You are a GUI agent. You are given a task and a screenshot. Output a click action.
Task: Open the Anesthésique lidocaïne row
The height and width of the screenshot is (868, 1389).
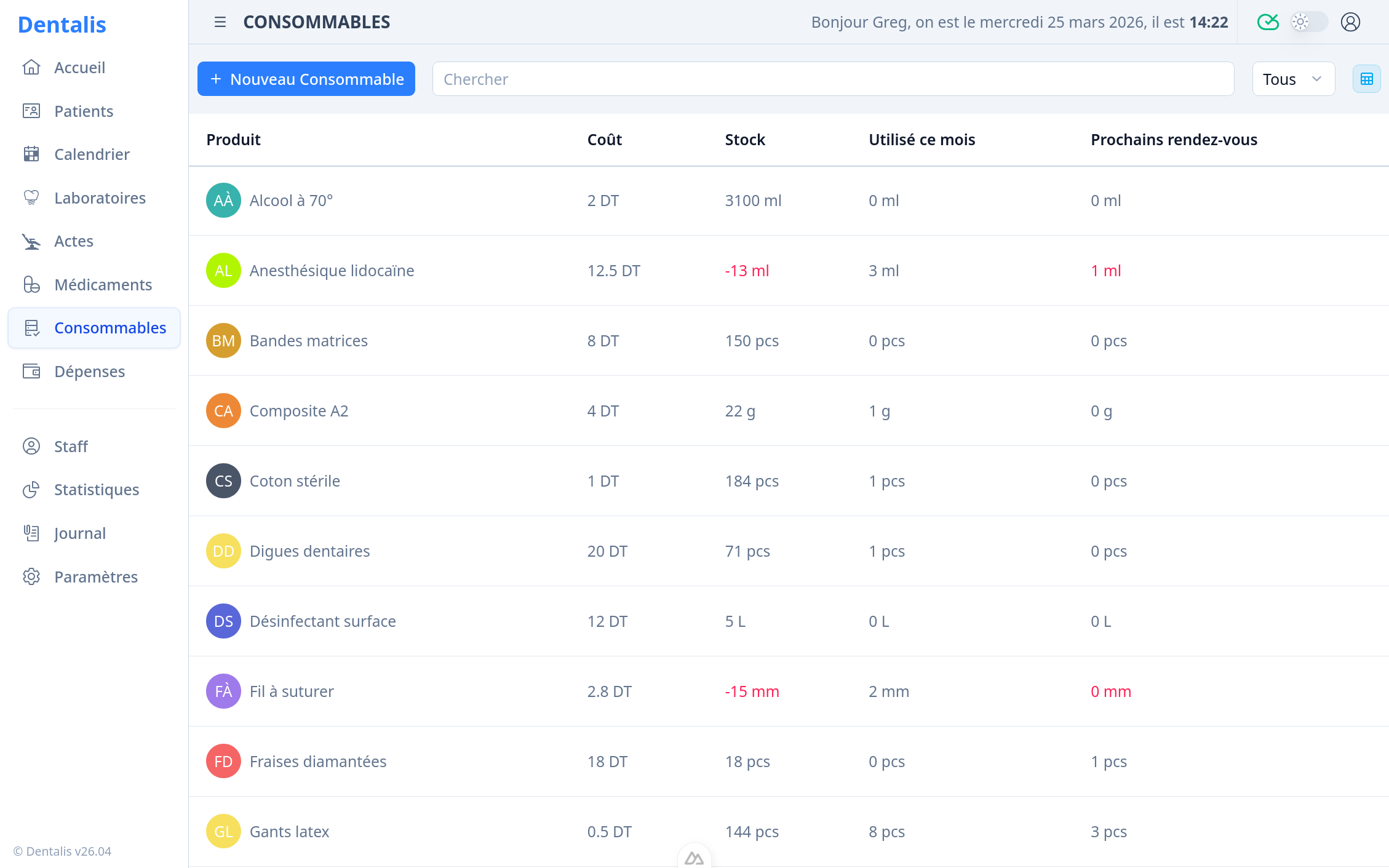click(332, 271)
